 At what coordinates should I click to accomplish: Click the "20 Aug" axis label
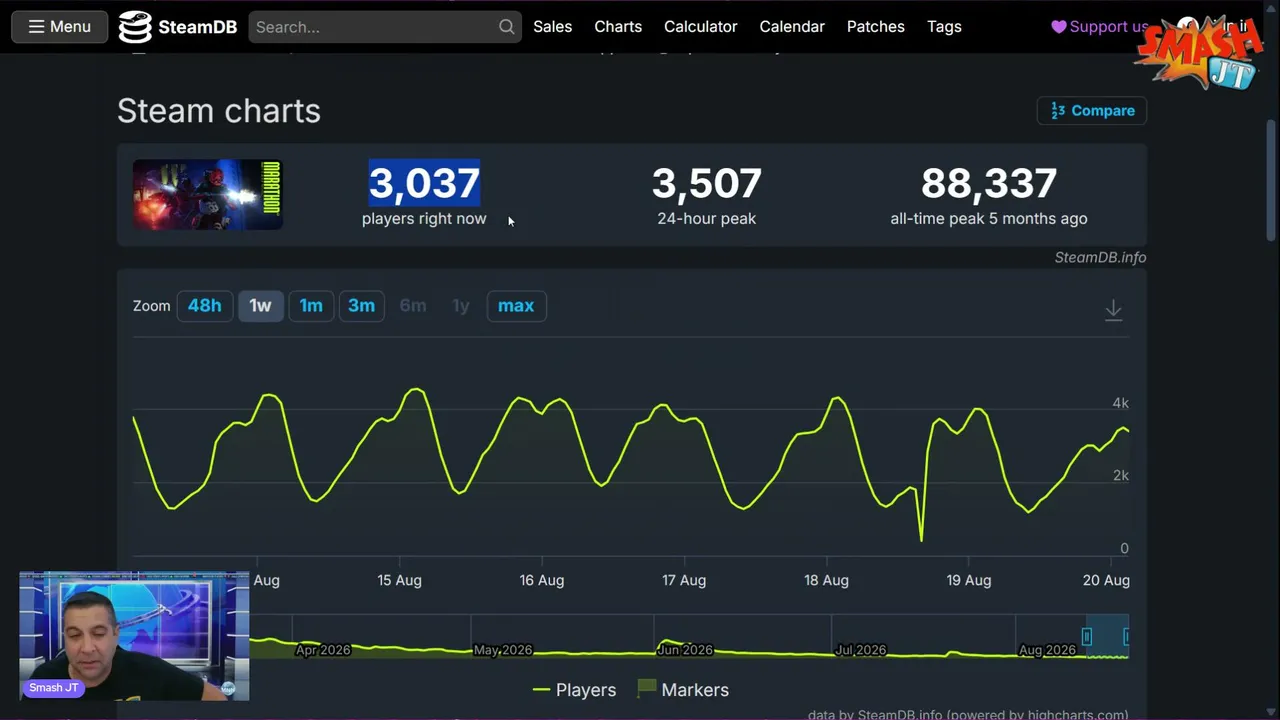pos(1106,580)
